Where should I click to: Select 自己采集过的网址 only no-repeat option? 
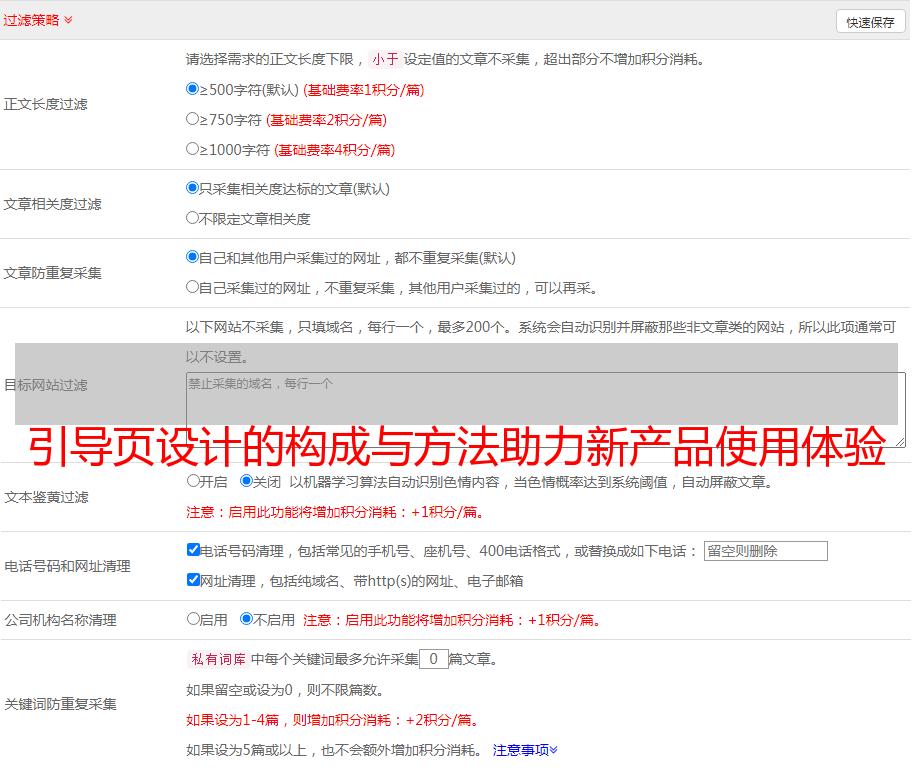coord(193,287)
